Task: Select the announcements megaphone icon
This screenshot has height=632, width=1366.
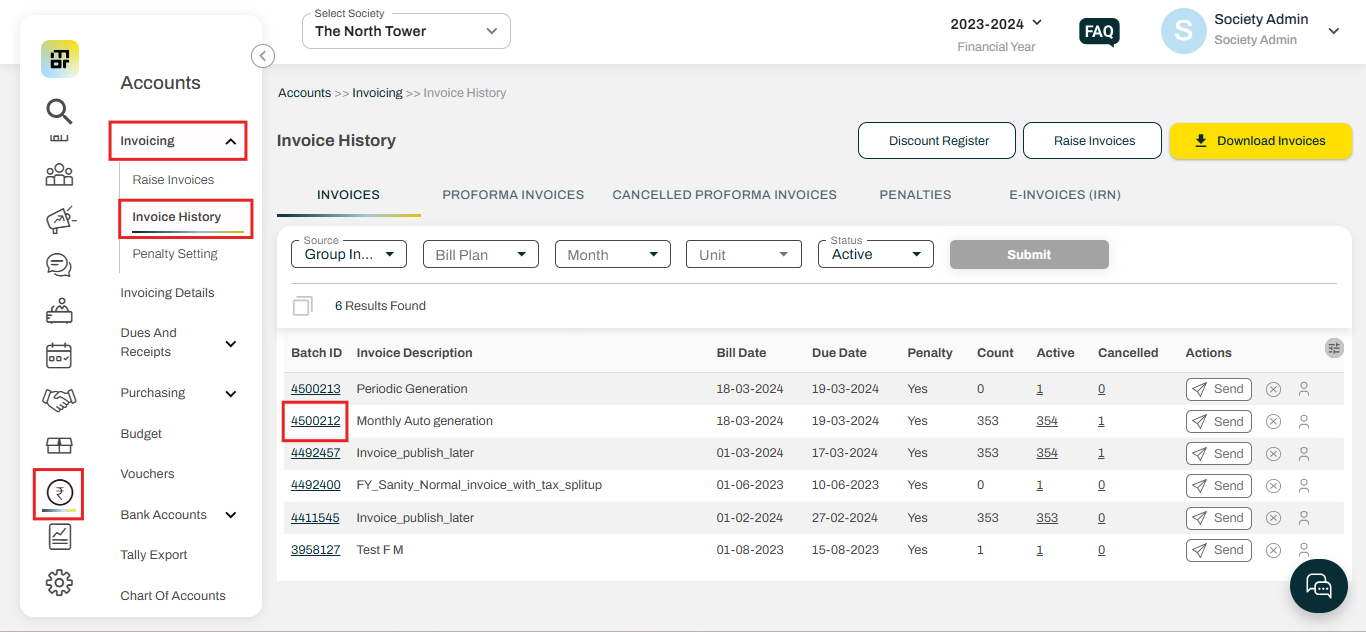Action: click(x=59, y=219)
